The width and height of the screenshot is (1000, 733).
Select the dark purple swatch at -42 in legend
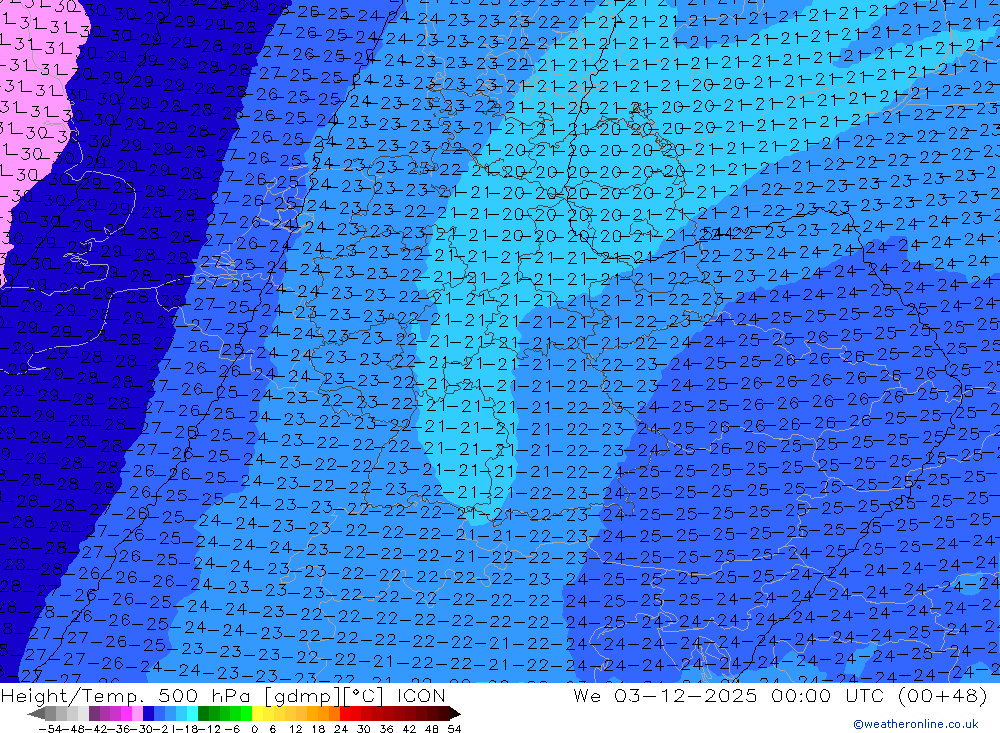point(94,714)
